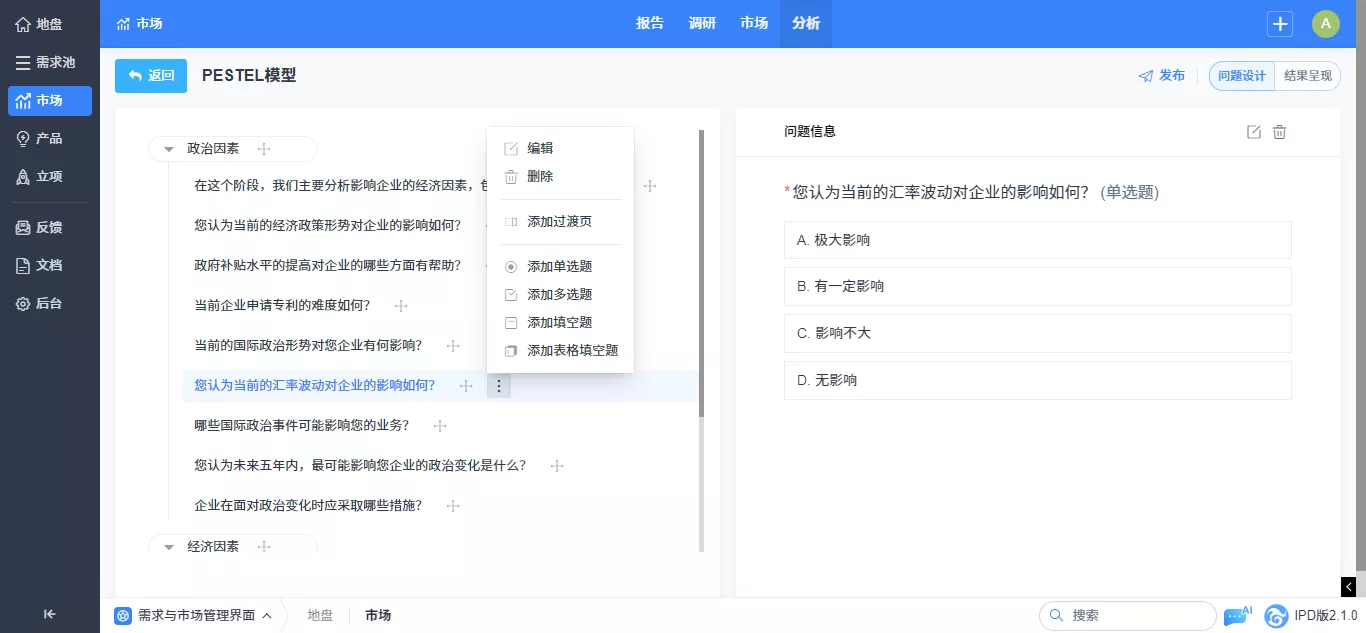Click the trash icon in 问题信息 header
The height and width of the screenshot is (633, 1366).
(x=1279, y=132)
